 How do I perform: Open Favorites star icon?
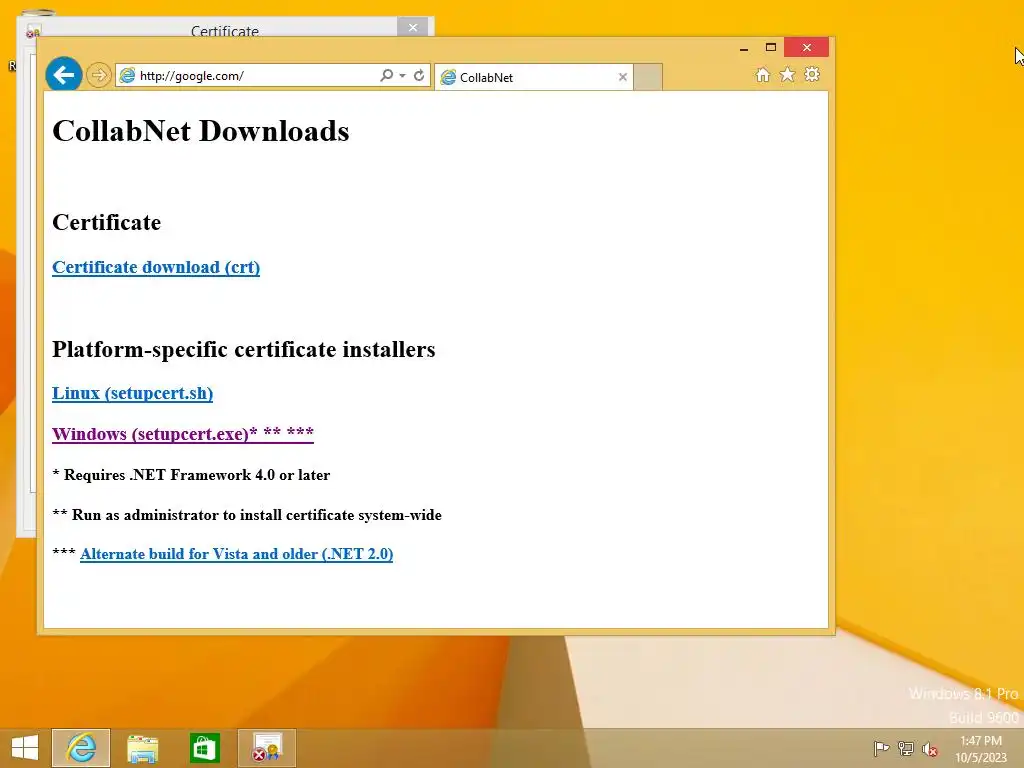pyautogui.click(x=787, y=74)
